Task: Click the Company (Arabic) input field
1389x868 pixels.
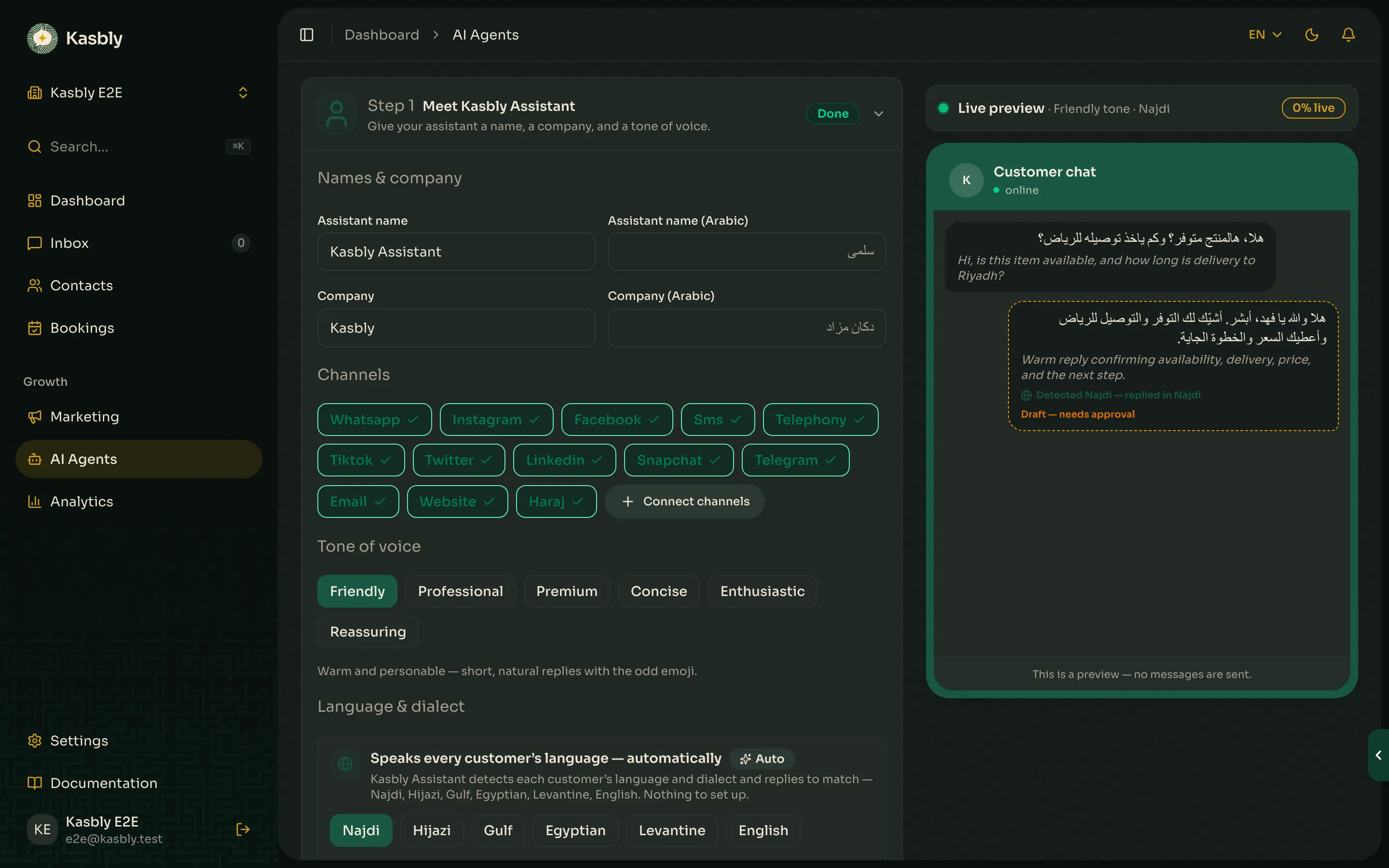Action: point(747,328)
